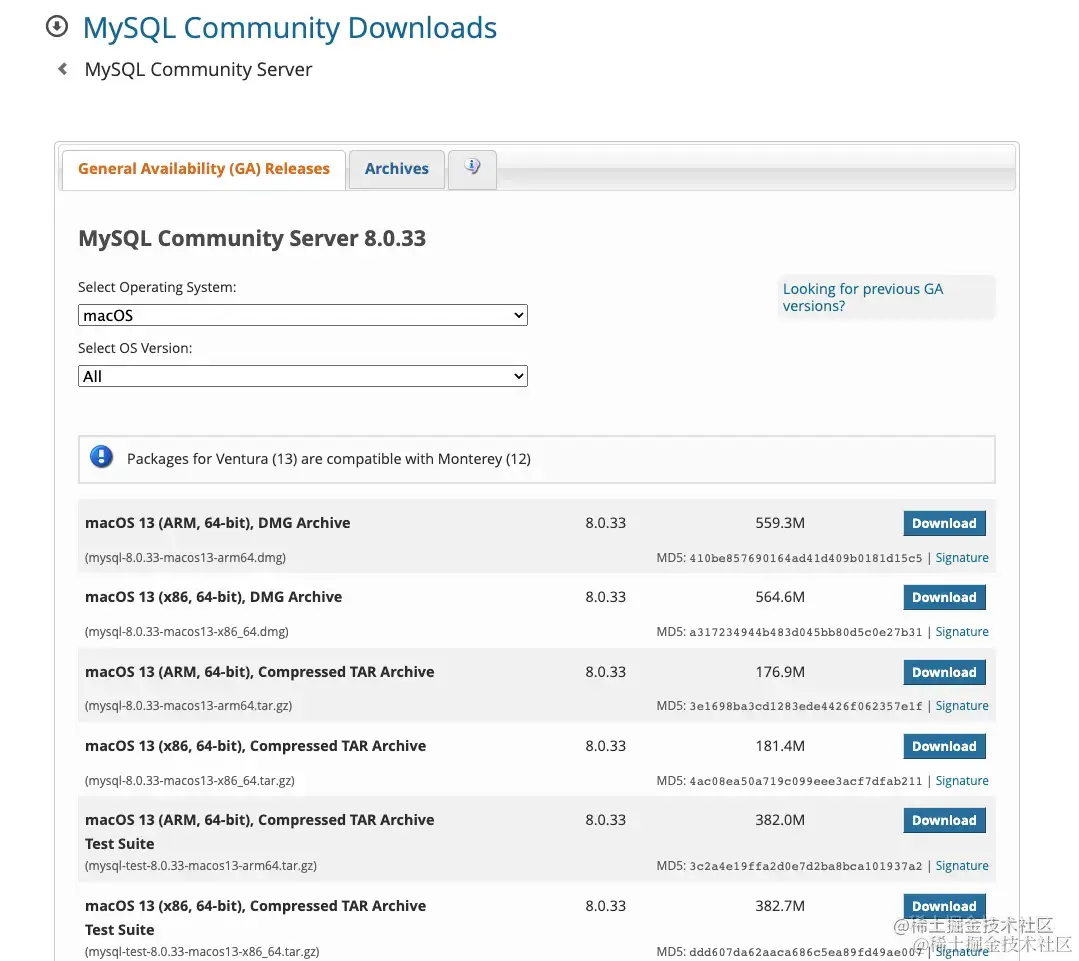Viewport: 1079px width, 961px height.
Task: Open Signature link for mysql-8.0.33-macos13-arm64.tar.gz
Action: tap(962, 706)
